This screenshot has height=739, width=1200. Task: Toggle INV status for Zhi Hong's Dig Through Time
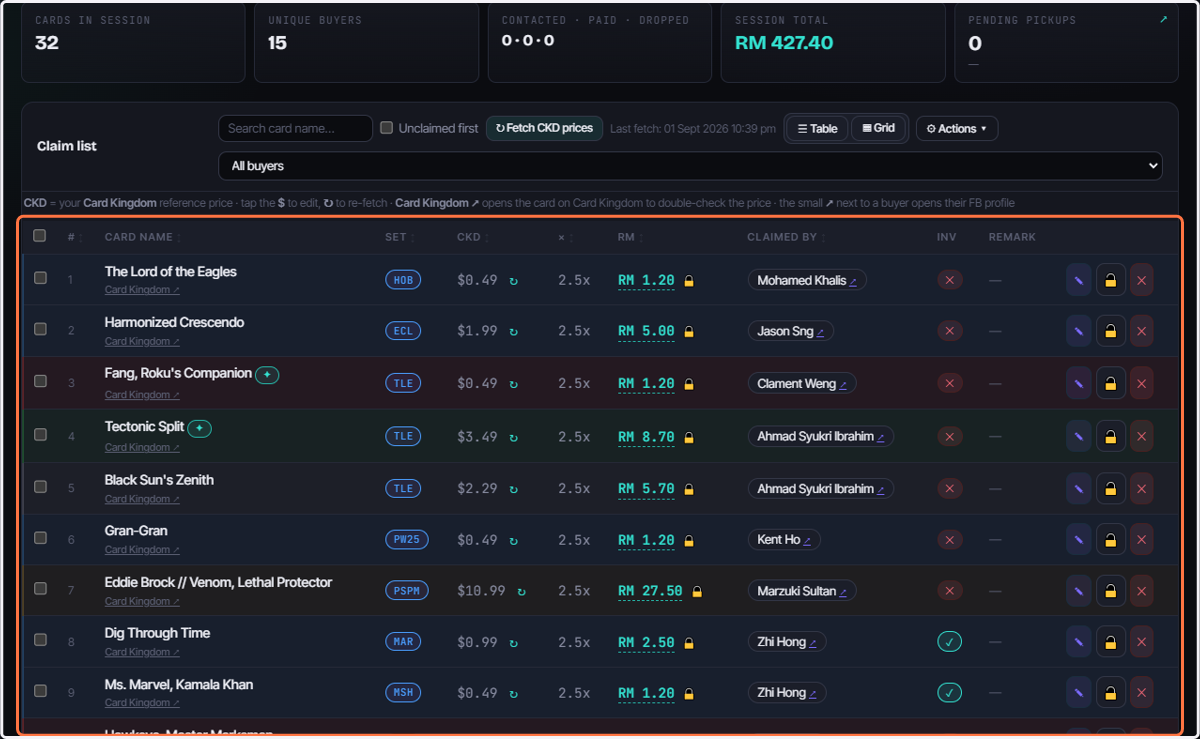pos(949,641)
